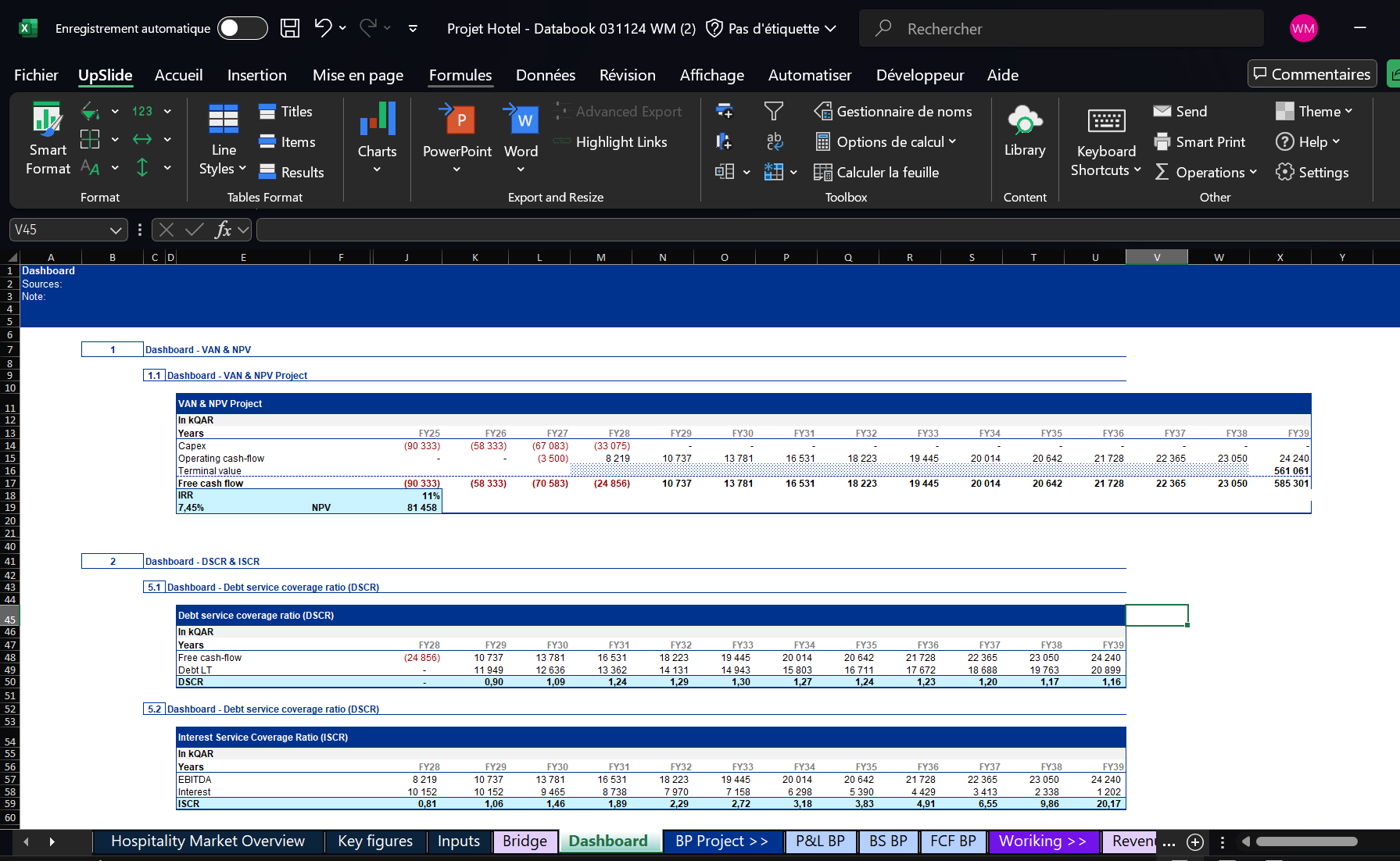Image resolution: width=1400 pixels, height=861 pixels.
Task: Click the Commentaires button
Action: click(1312, 74)
